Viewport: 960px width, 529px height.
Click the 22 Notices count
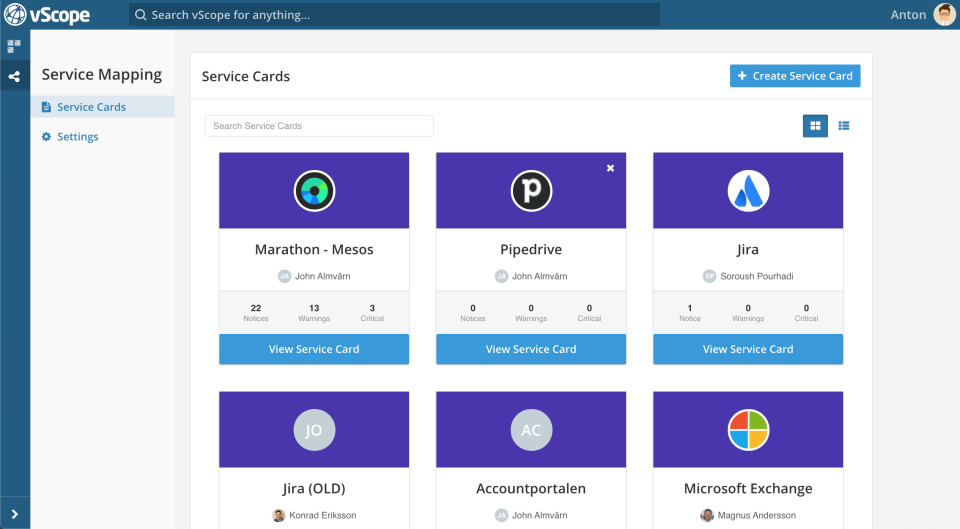(256, 312)
